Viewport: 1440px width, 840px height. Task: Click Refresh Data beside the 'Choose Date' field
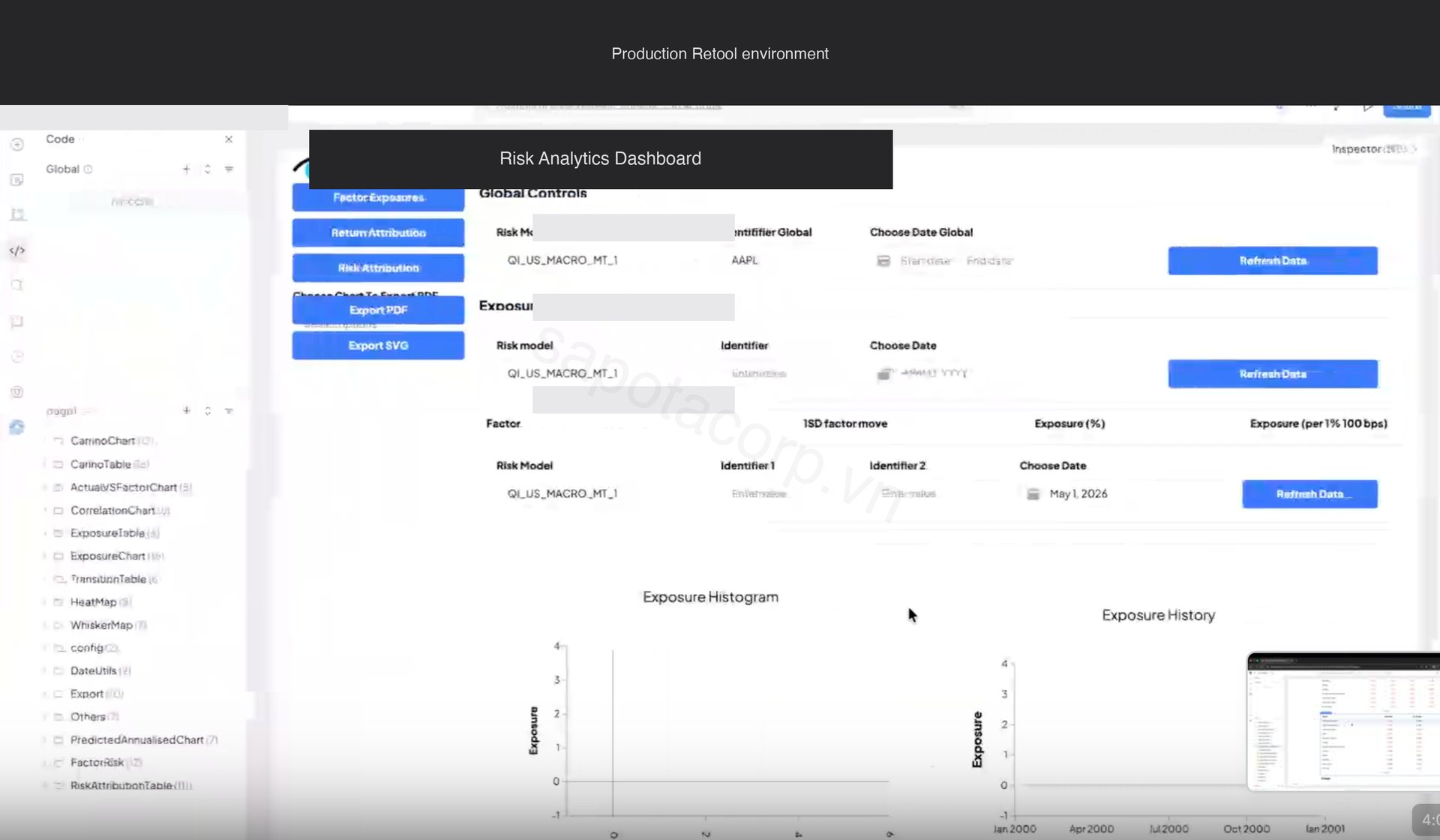coord(1273,374)
